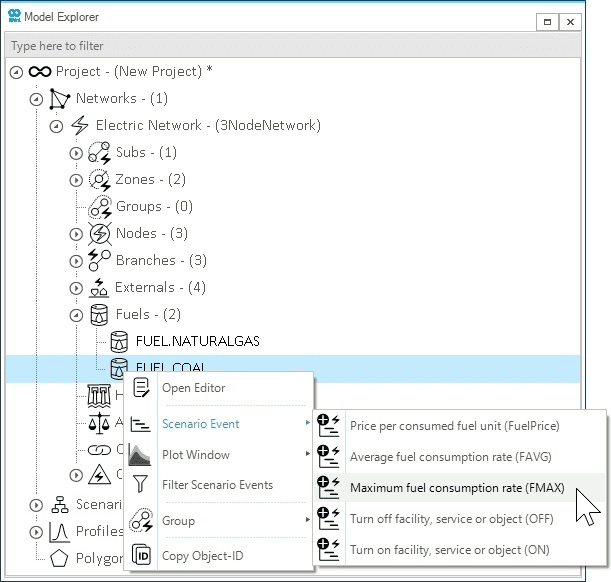
Task: Click the Copy Object-ID icon
Action: tap(142, 555)
